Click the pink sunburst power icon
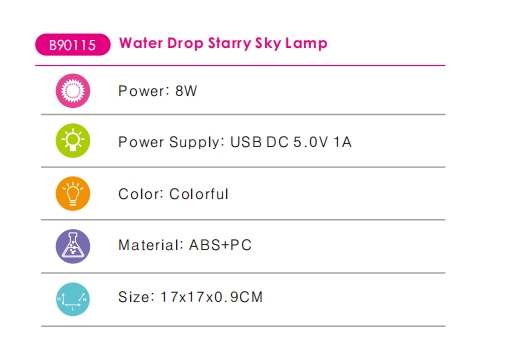Image resolution: width=526 pixels, height=362 pixels. point(73,91)
